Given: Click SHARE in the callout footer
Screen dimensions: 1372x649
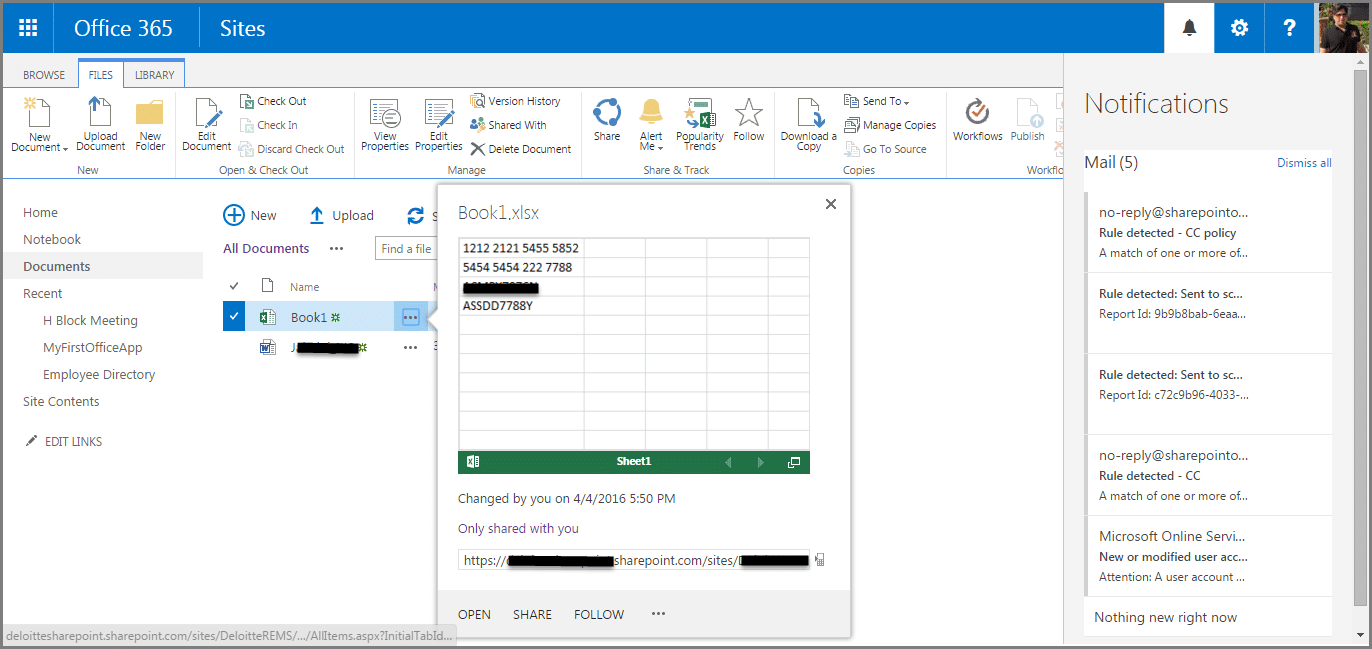Looking at the screenshot, I should pyautogui.click(x=532, y=614).
